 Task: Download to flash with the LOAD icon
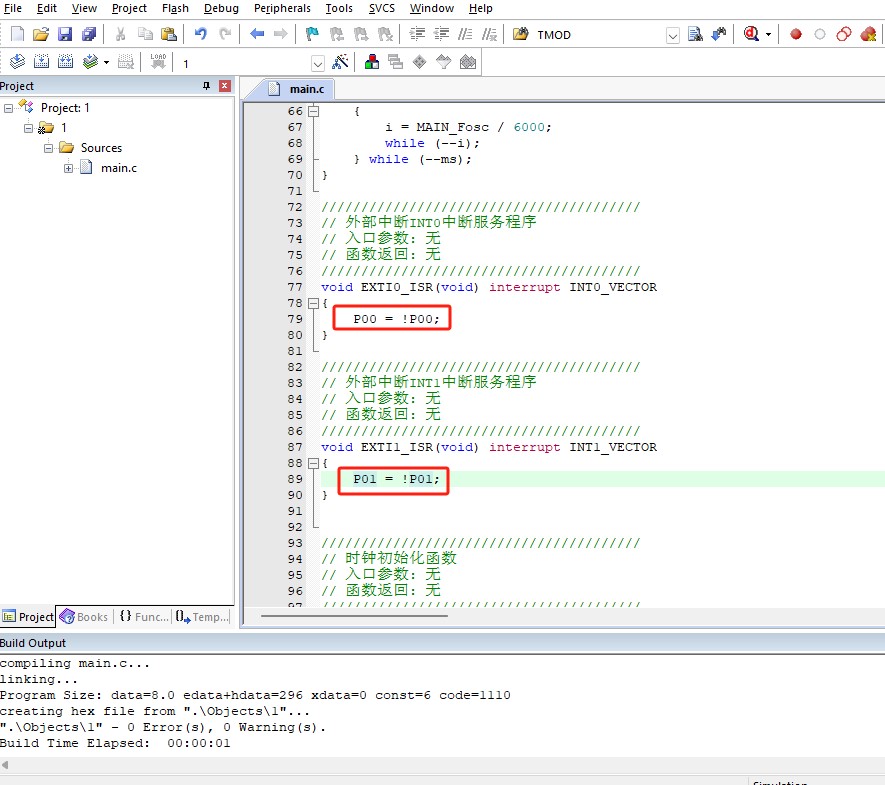pos(158,62)
